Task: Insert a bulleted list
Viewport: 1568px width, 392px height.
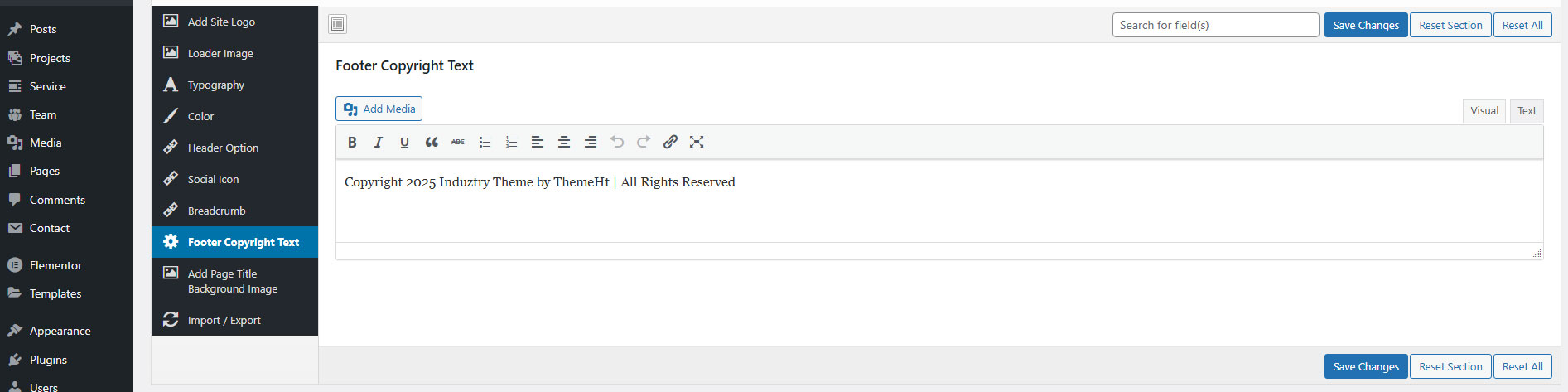Action: (x=485, y=142)
